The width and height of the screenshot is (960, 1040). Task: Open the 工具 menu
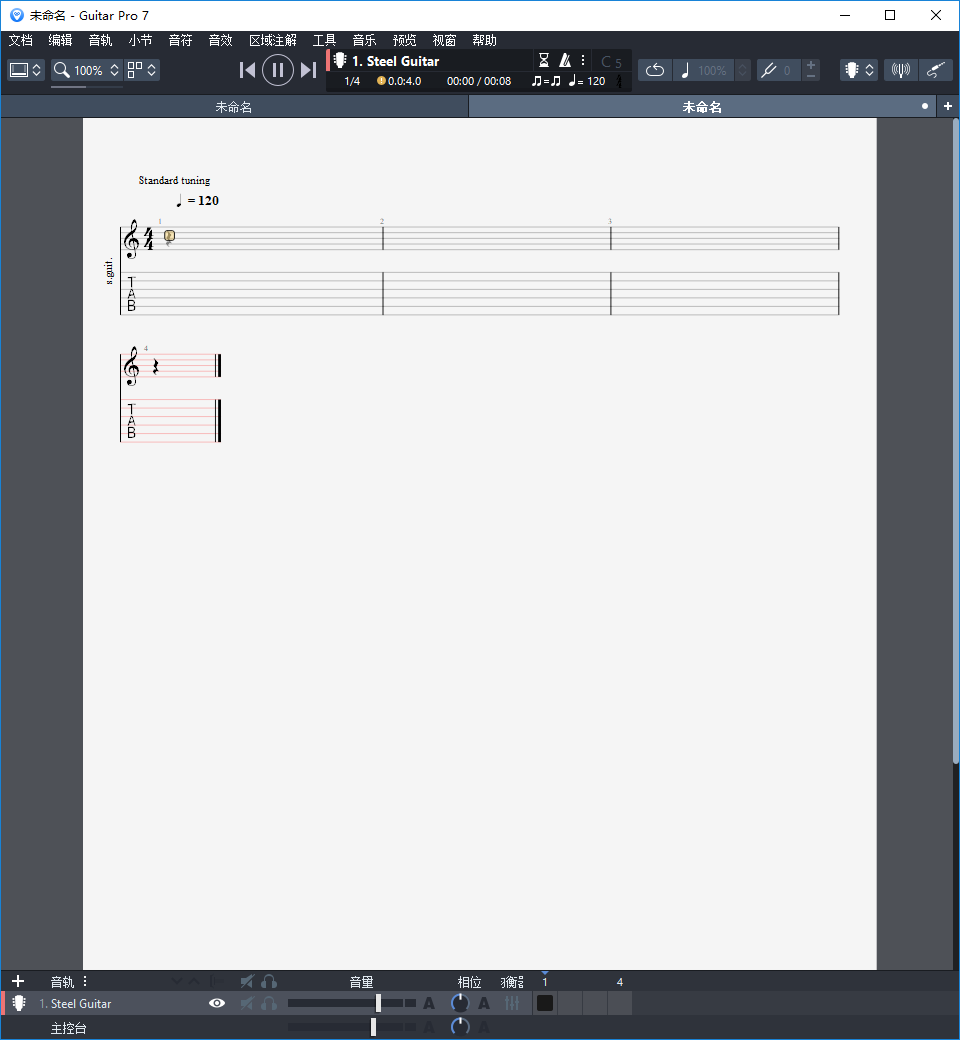pyautogui.click(x=324, y=40)
